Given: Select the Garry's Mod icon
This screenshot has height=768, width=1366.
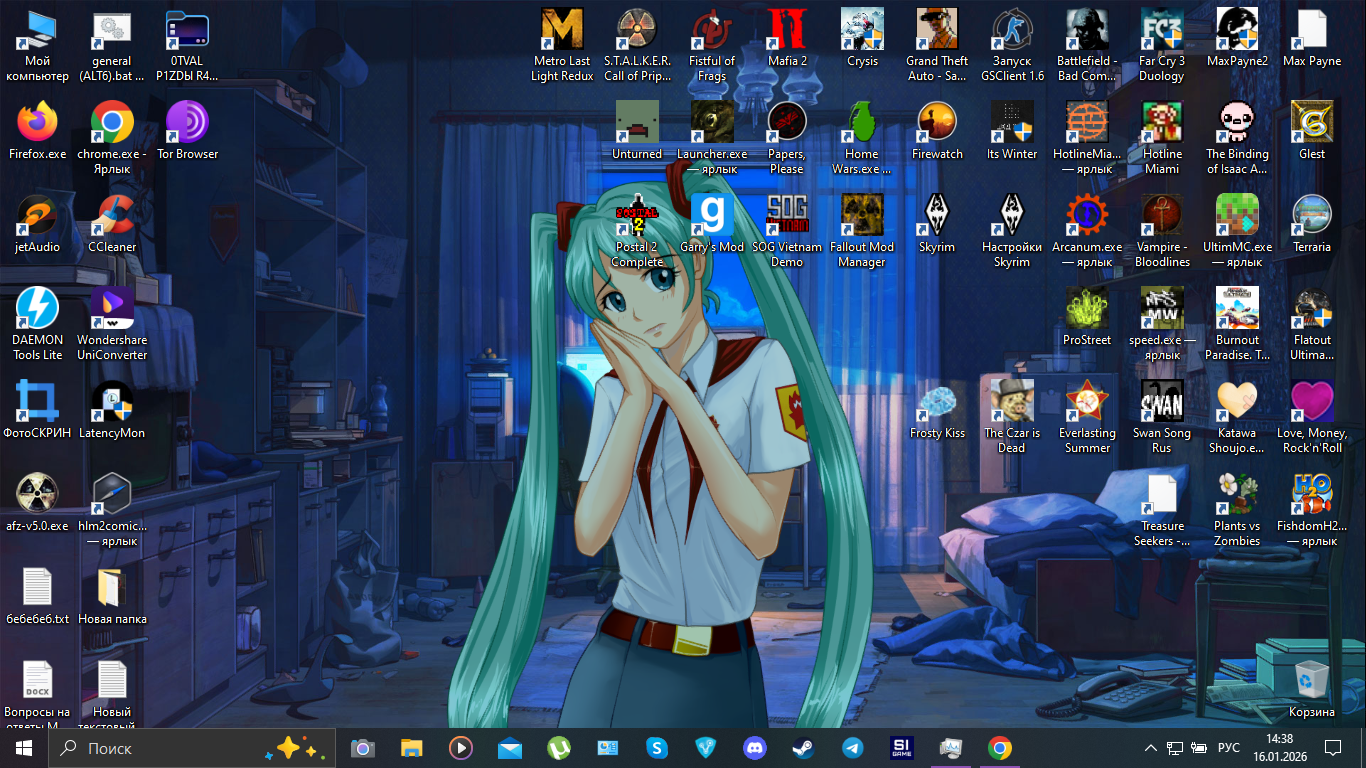Looking at the screenshot, I should tap(712, 225).
